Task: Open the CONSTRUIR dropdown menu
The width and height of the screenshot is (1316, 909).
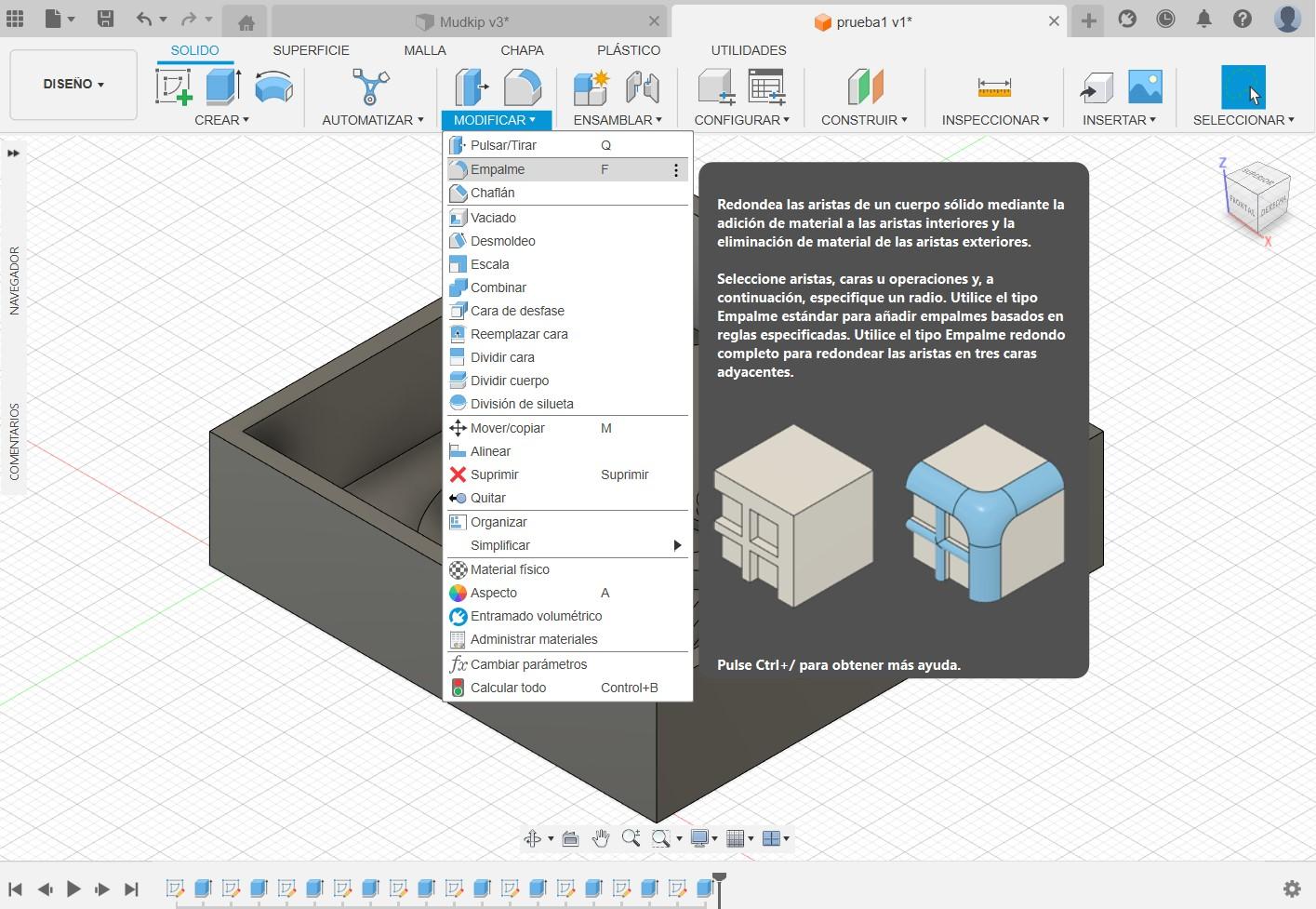Action: pyautogui.click(x=864, y=120)
